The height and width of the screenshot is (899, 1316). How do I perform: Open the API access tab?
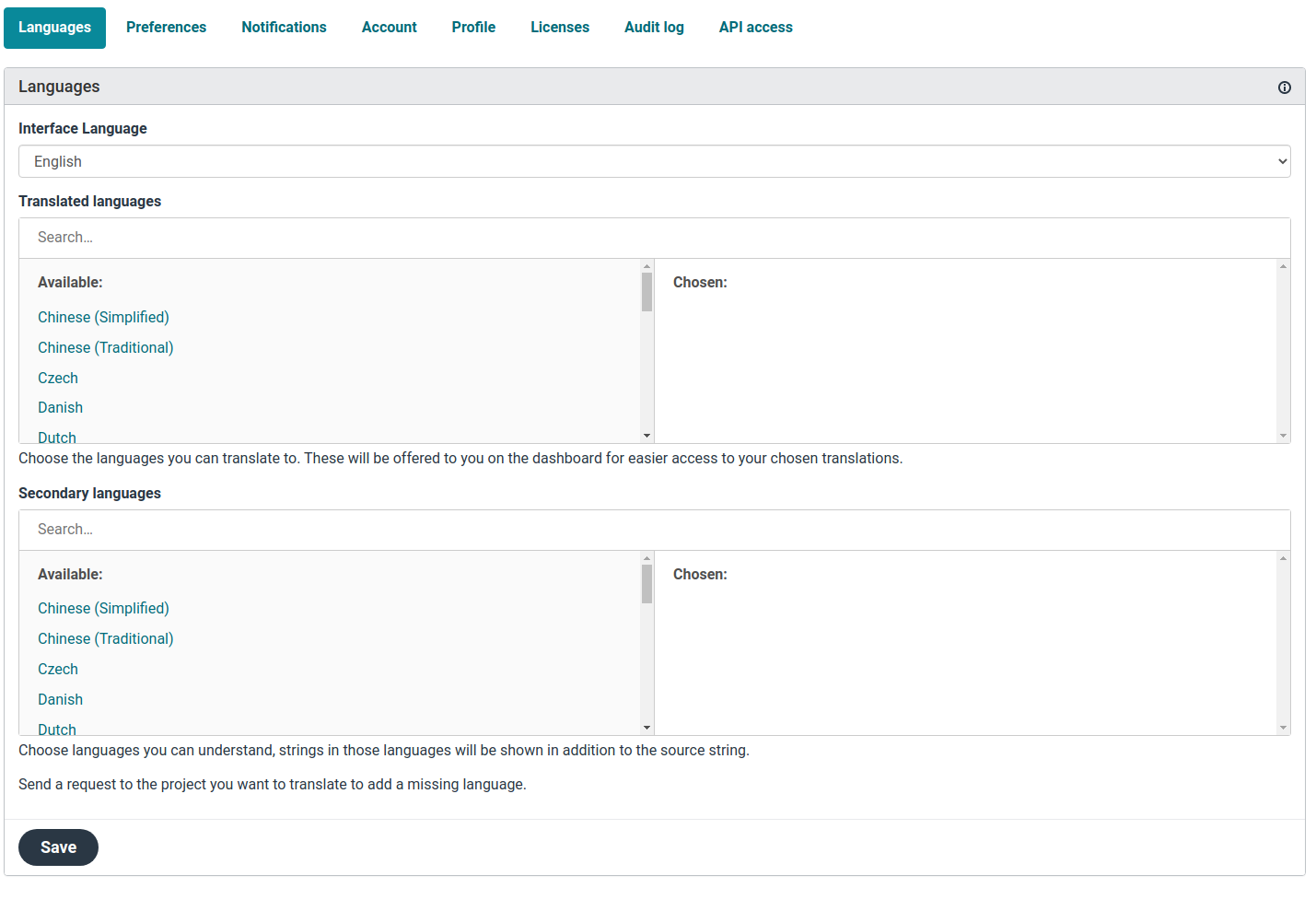(755, 27)
